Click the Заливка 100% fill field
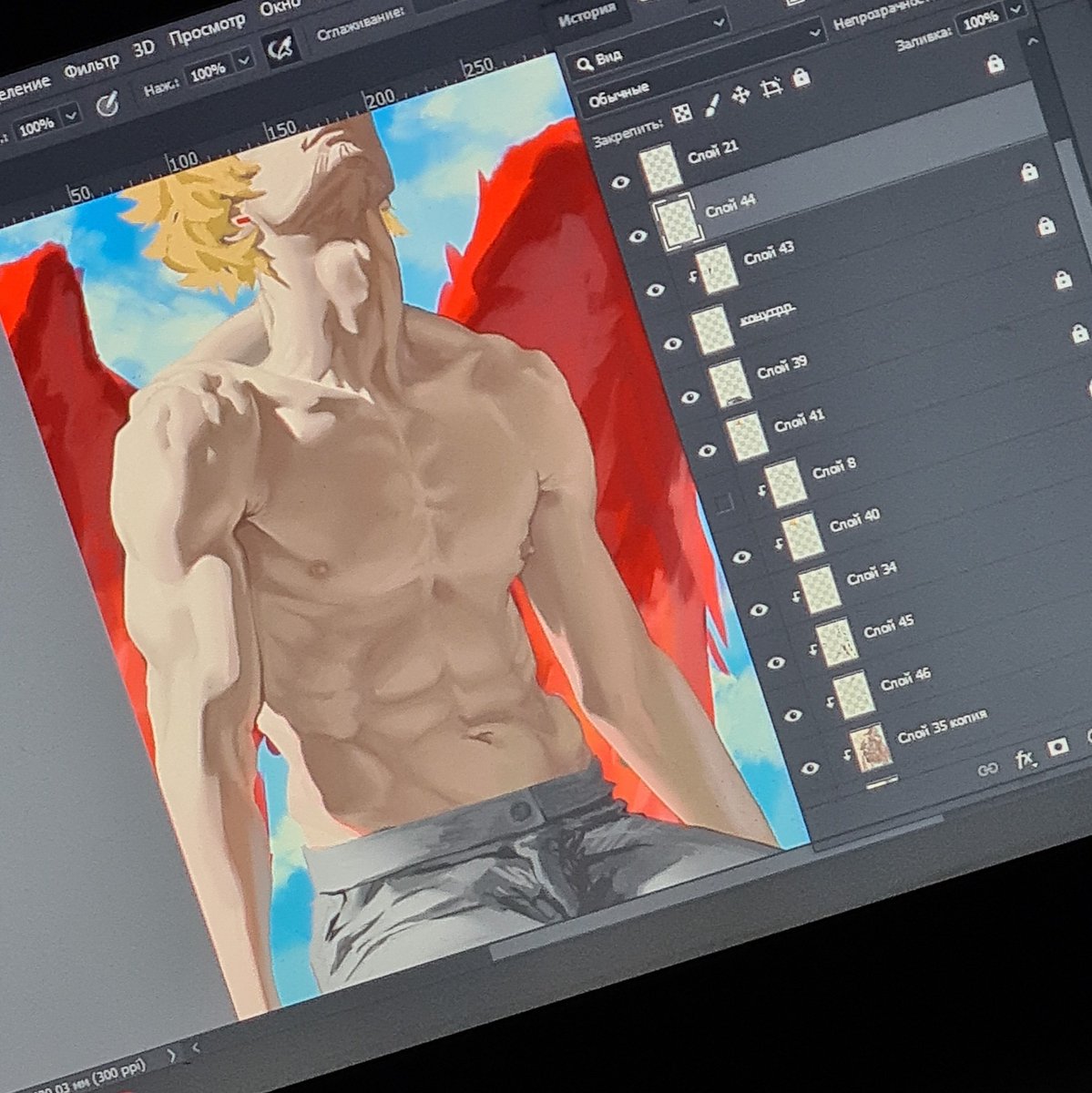 [x=980, y=21]
